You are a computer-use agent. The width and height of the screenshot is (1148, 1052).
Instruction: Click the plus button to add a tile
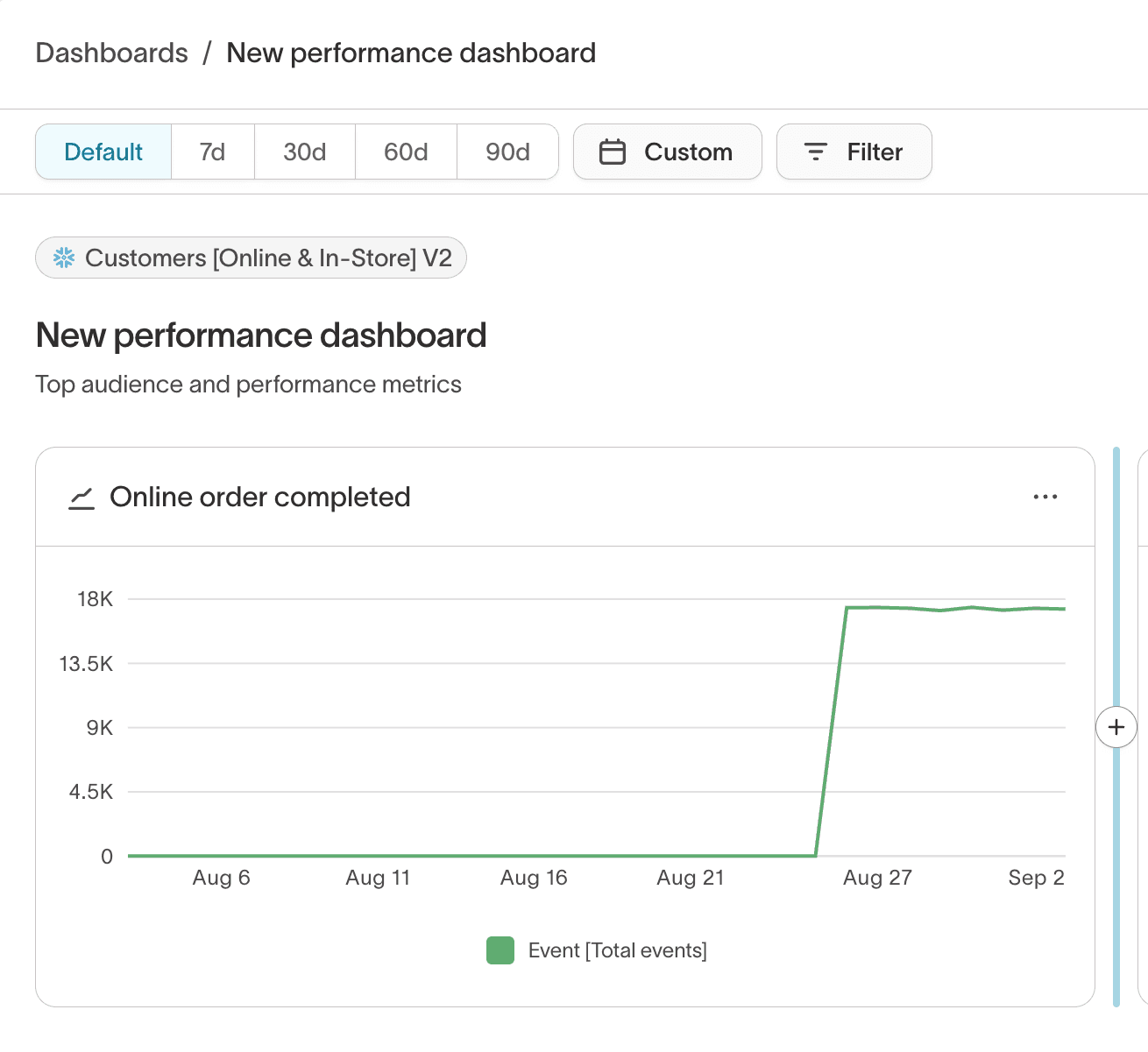[1116, 727]
